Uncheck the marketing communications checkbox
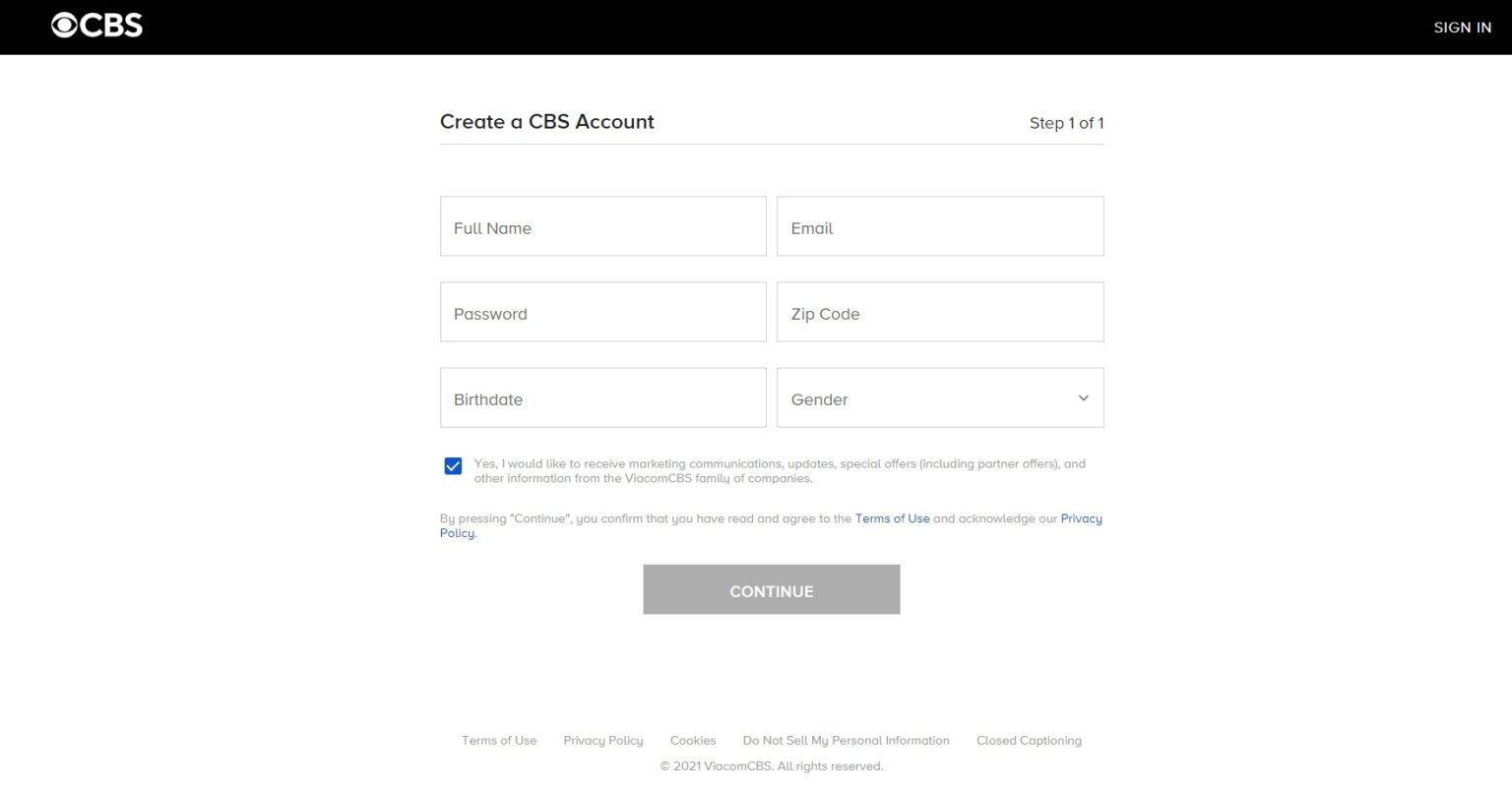 tap(453, 466)
